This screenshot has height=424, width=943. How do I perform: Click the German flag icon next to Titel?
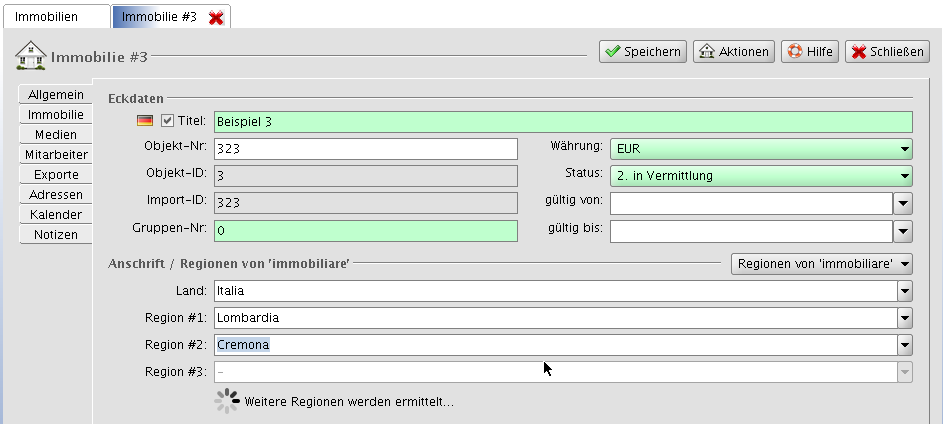coord(145,121)
